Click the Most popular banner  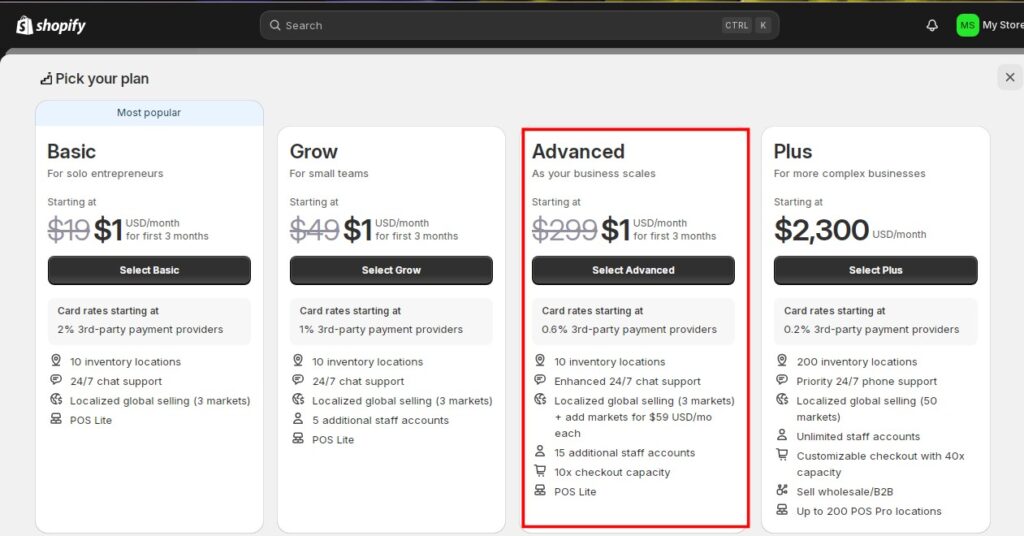pyautogui.click(x=149, y=113)
